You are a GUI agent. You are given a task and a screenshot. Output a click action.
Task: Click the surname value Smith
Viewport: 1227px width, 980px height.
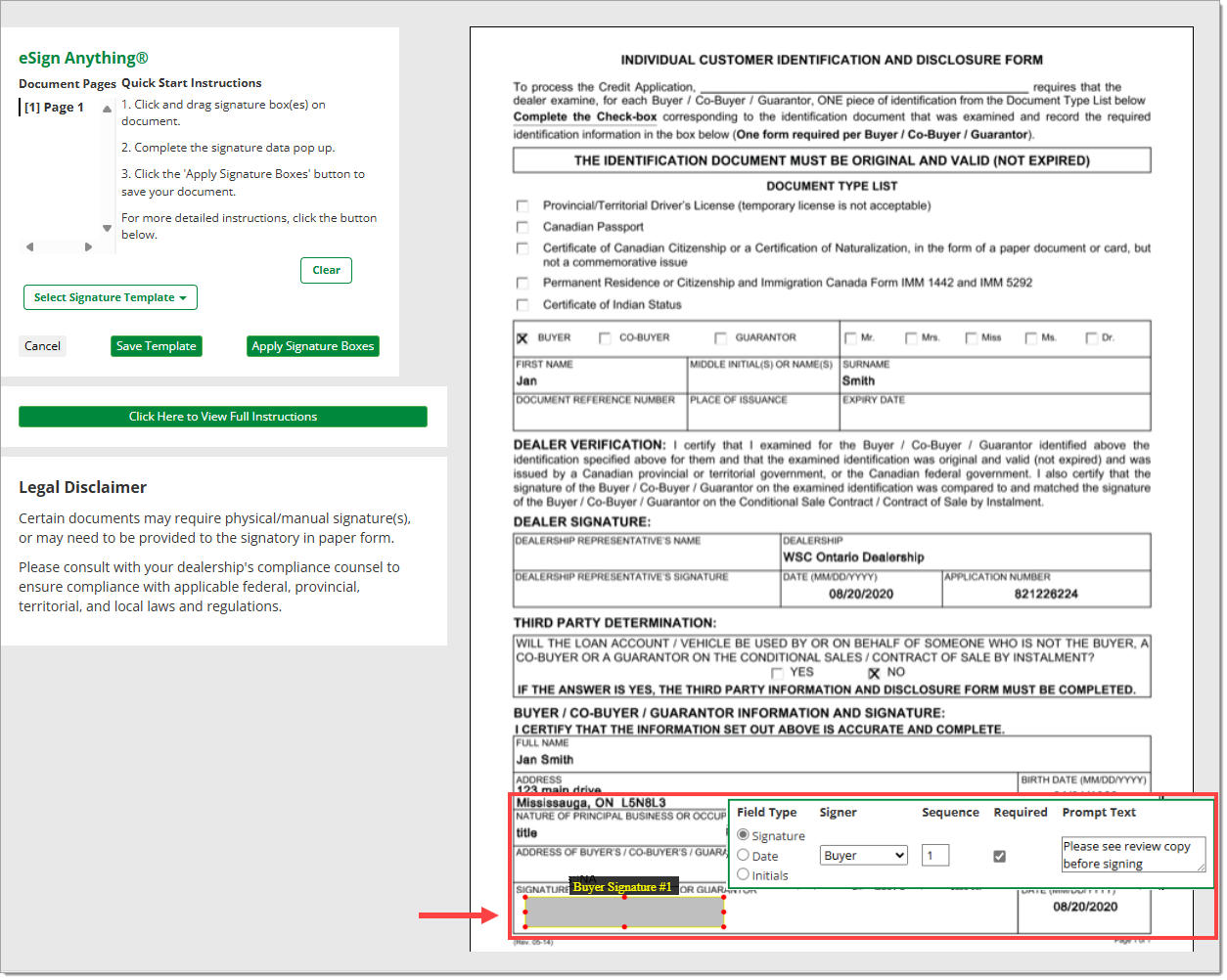[x=858, y=381]
